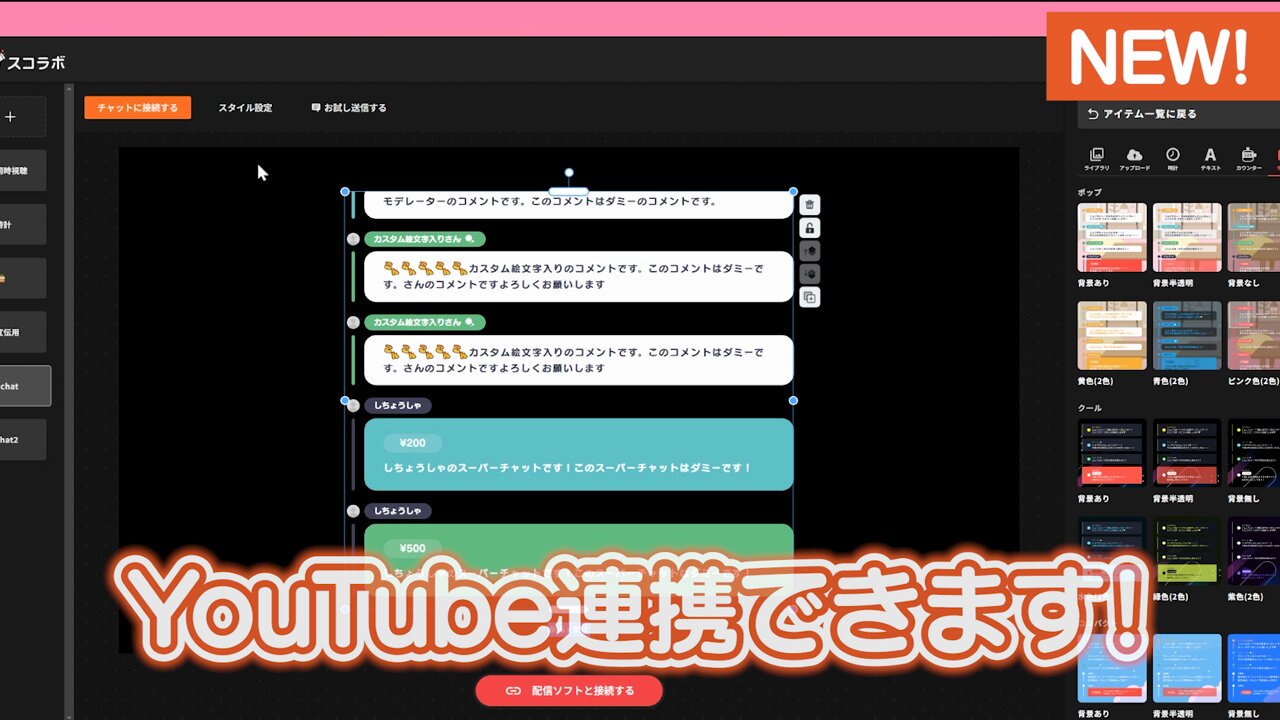Open the 時計 clock item tab
This screenshot has width=1280, height=720.
(x=1172, y=159)
